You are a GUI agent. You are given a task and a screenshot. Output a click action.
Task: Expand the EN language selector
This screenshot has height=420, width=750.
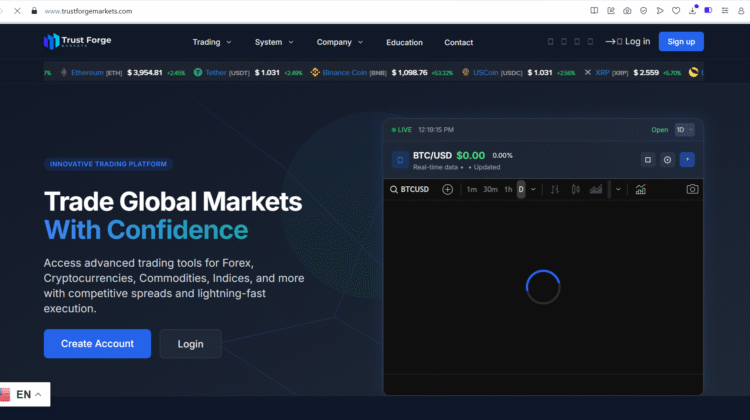[x=24, y=395]
